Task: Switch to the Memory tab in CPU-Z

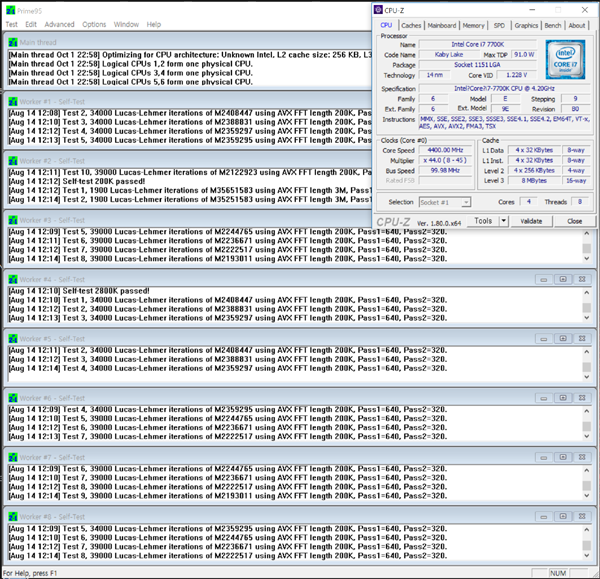Action: (x=473, y=26)
